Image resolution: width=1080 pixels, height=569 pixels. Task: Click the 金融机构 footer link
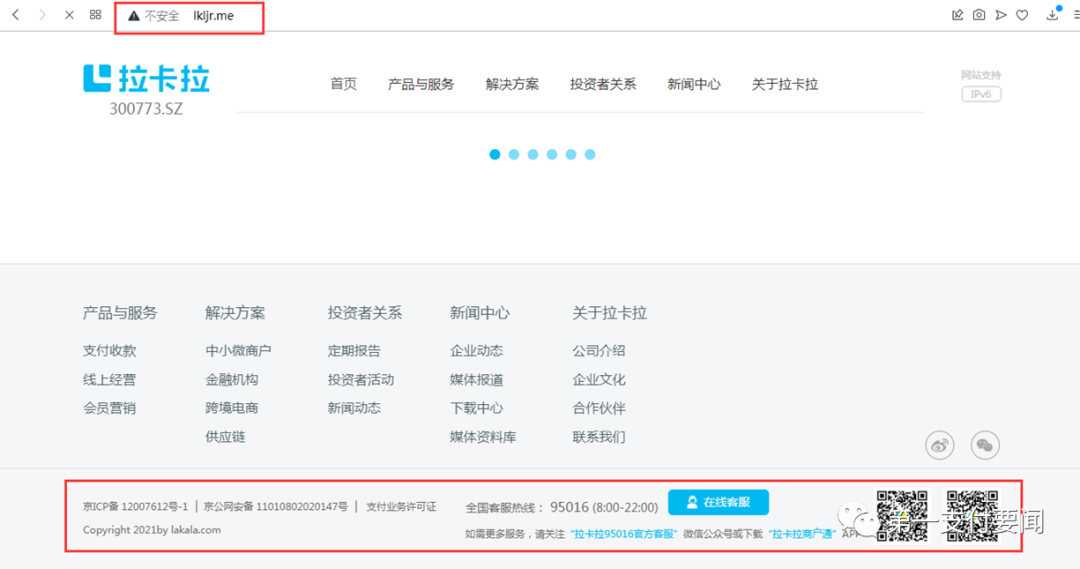click(x=231, y=380)
